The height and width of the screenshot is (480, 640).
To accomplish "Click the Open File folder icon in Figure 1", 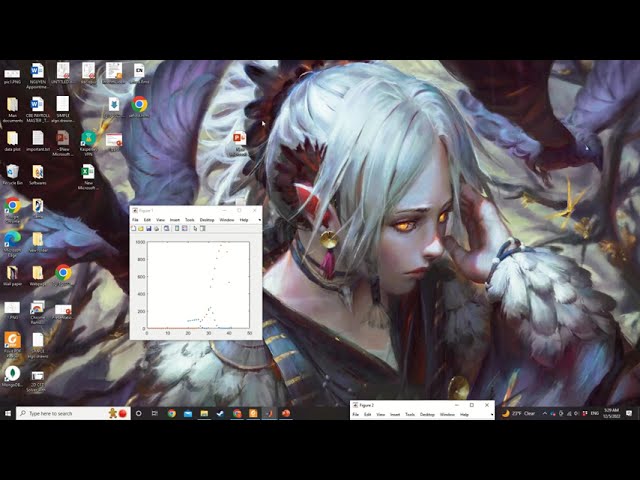I will (141, 229).
